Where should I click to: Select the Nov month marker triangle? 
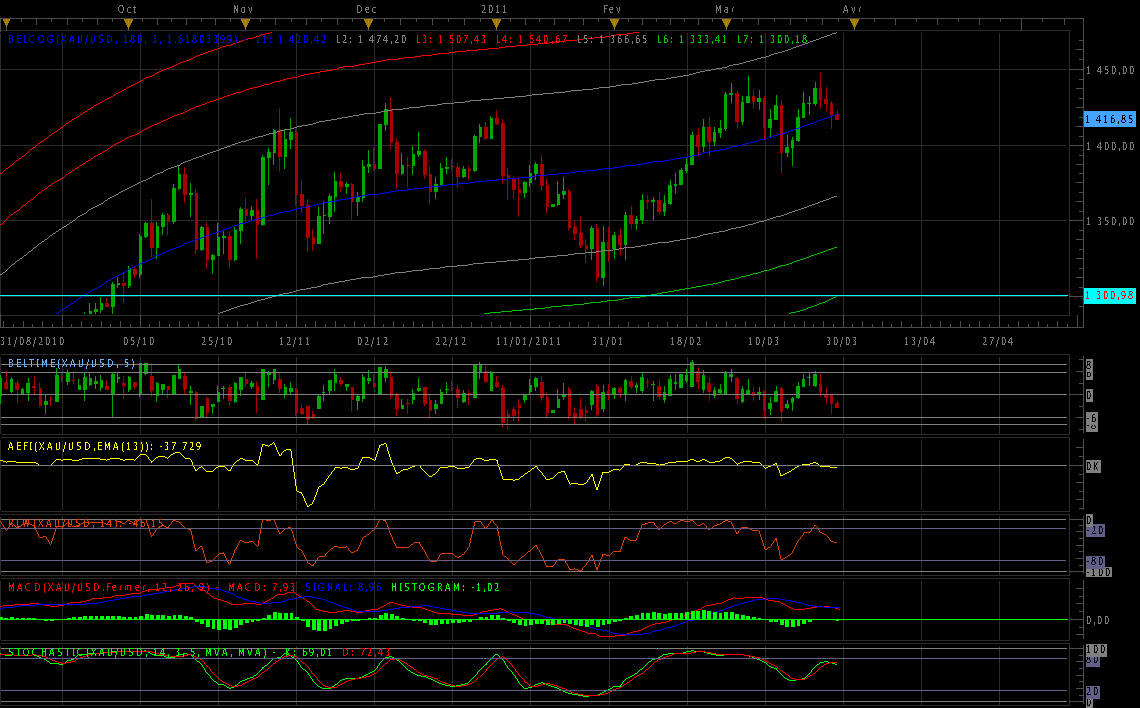pyautogui.click(x=245, y=22)
